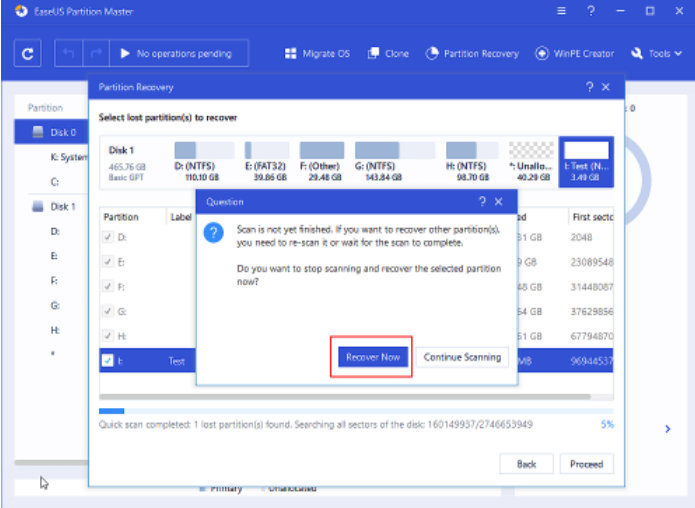Uncheck the I: Test partition checkbox

point(108,360)
